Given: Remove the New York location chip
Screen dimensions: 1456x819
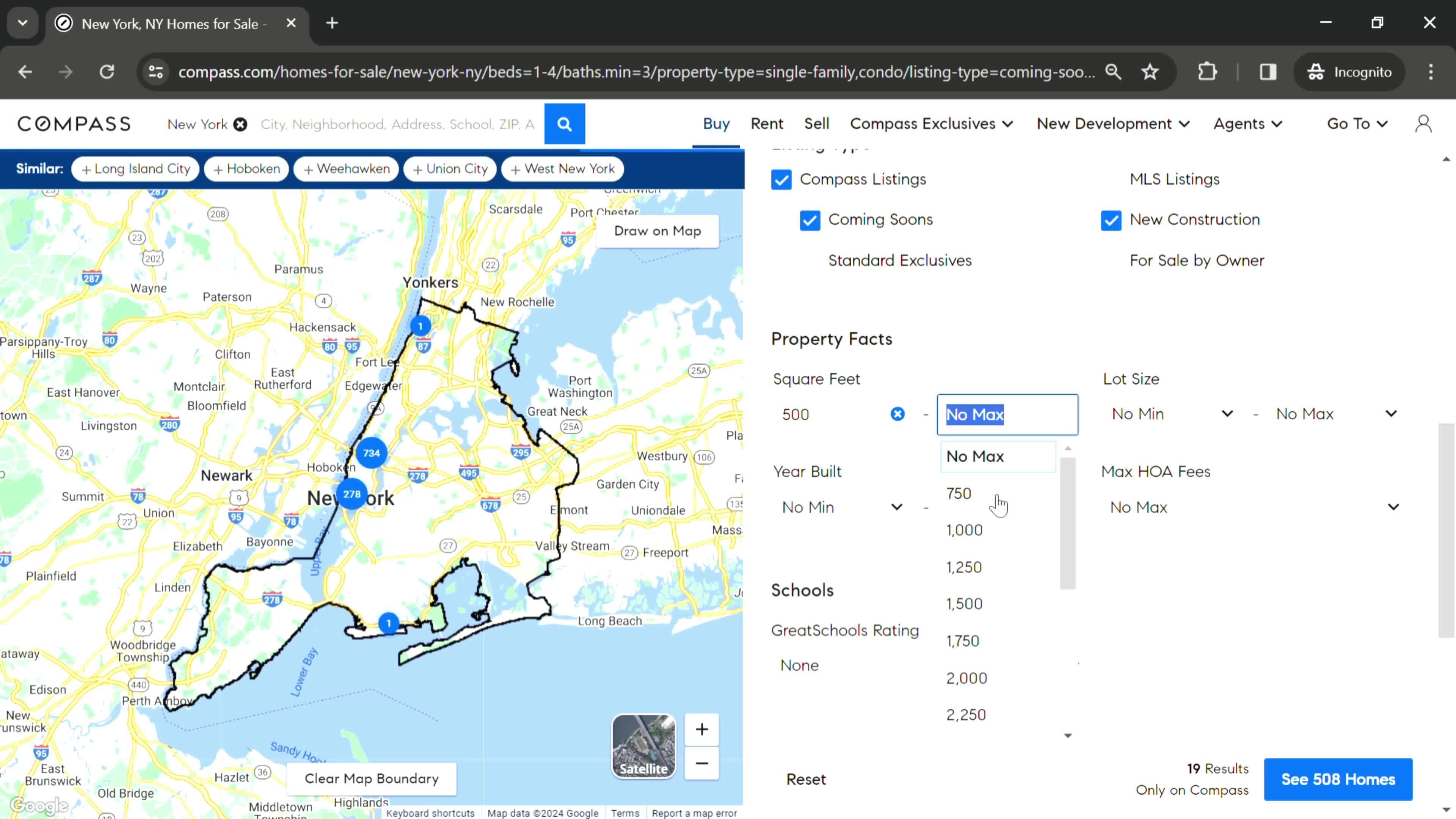Looking at the screenshot, I should [x=240, y=124].
